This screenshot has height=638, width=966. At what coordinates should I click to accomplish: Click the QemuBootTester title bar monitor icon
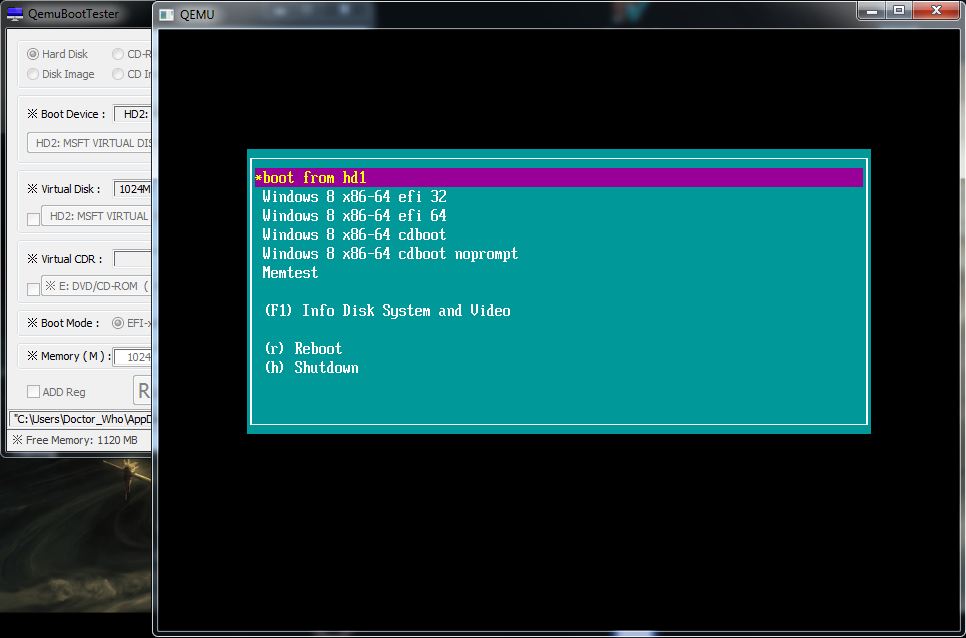(x=15, y=14)
